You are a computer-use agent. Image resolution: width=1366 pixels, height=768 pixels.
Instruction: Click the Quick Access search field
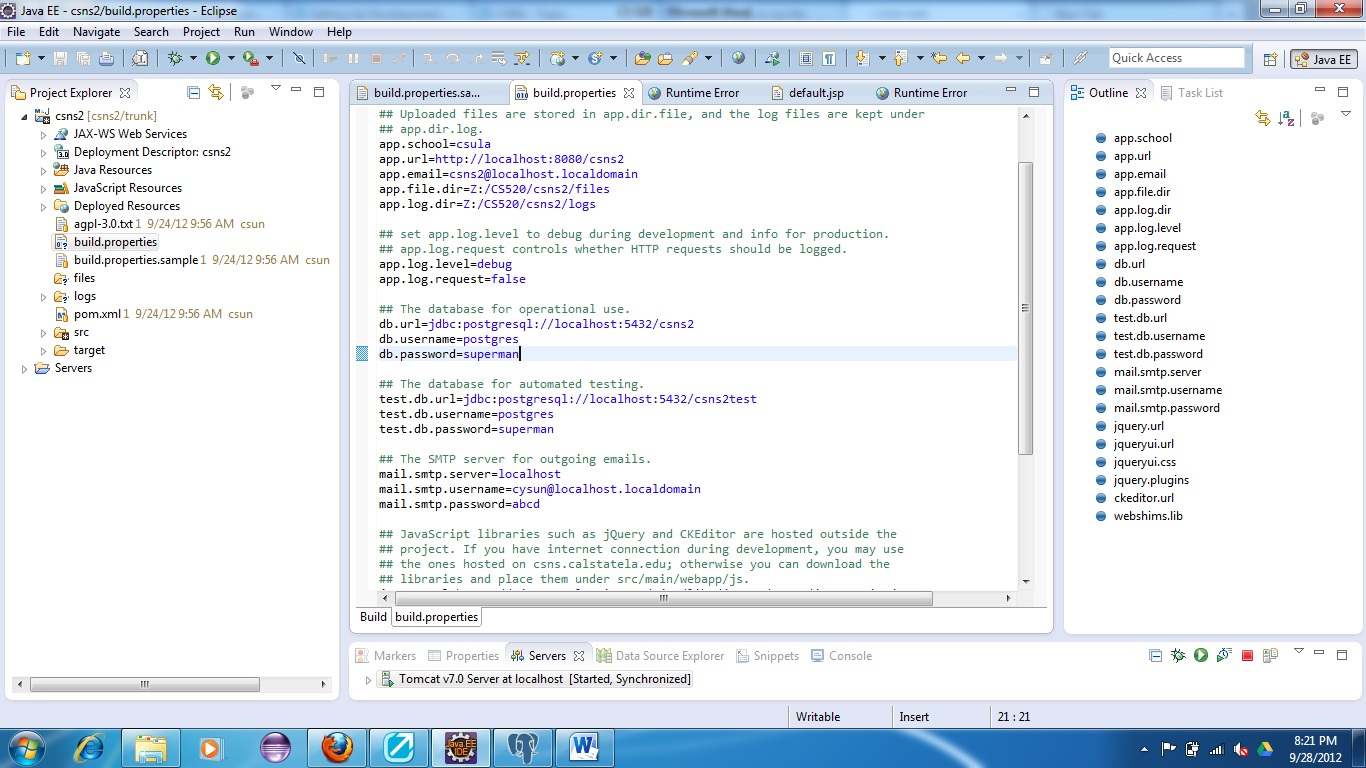tap(1176, 58)
